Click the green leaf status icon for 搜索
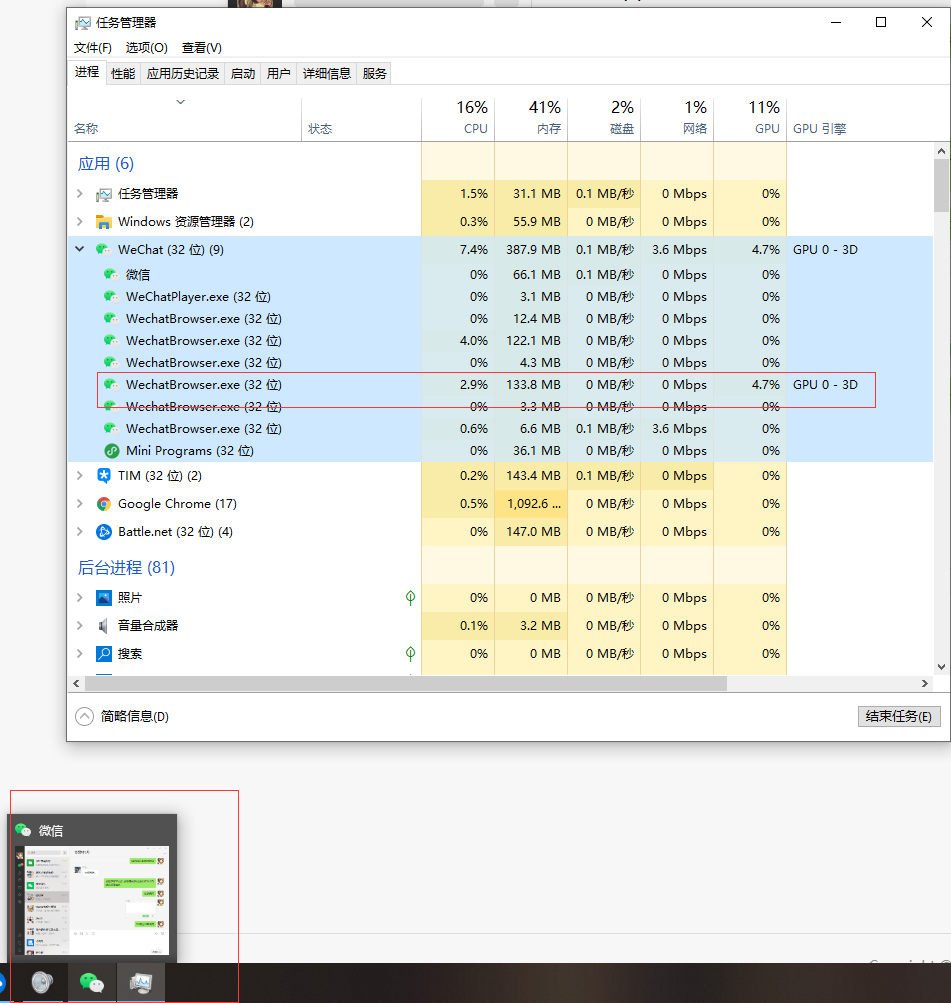 [411, 653]
